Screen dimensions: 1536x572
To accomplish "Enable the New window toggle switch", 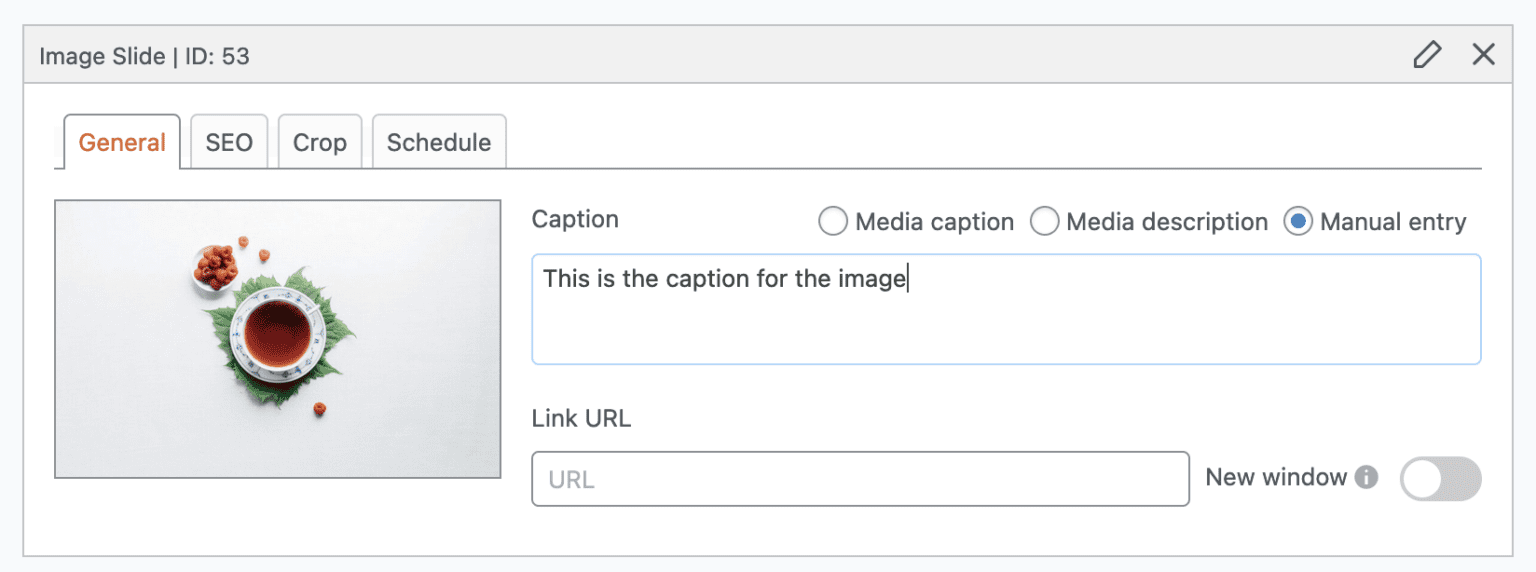I will pyautogui.click(x=1440, y=479).
